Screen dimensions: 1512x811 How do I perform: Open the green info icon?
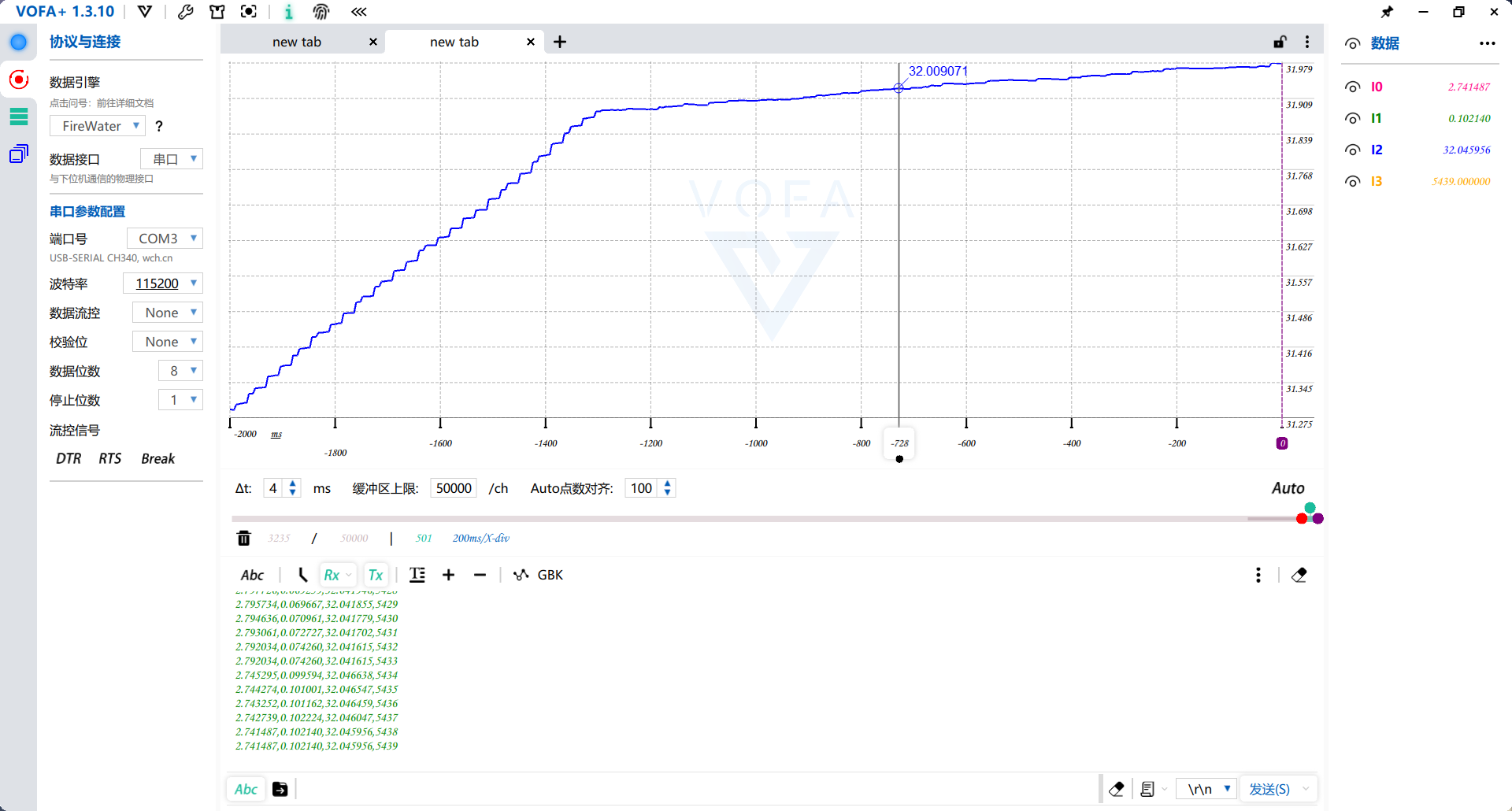[288, 12]
